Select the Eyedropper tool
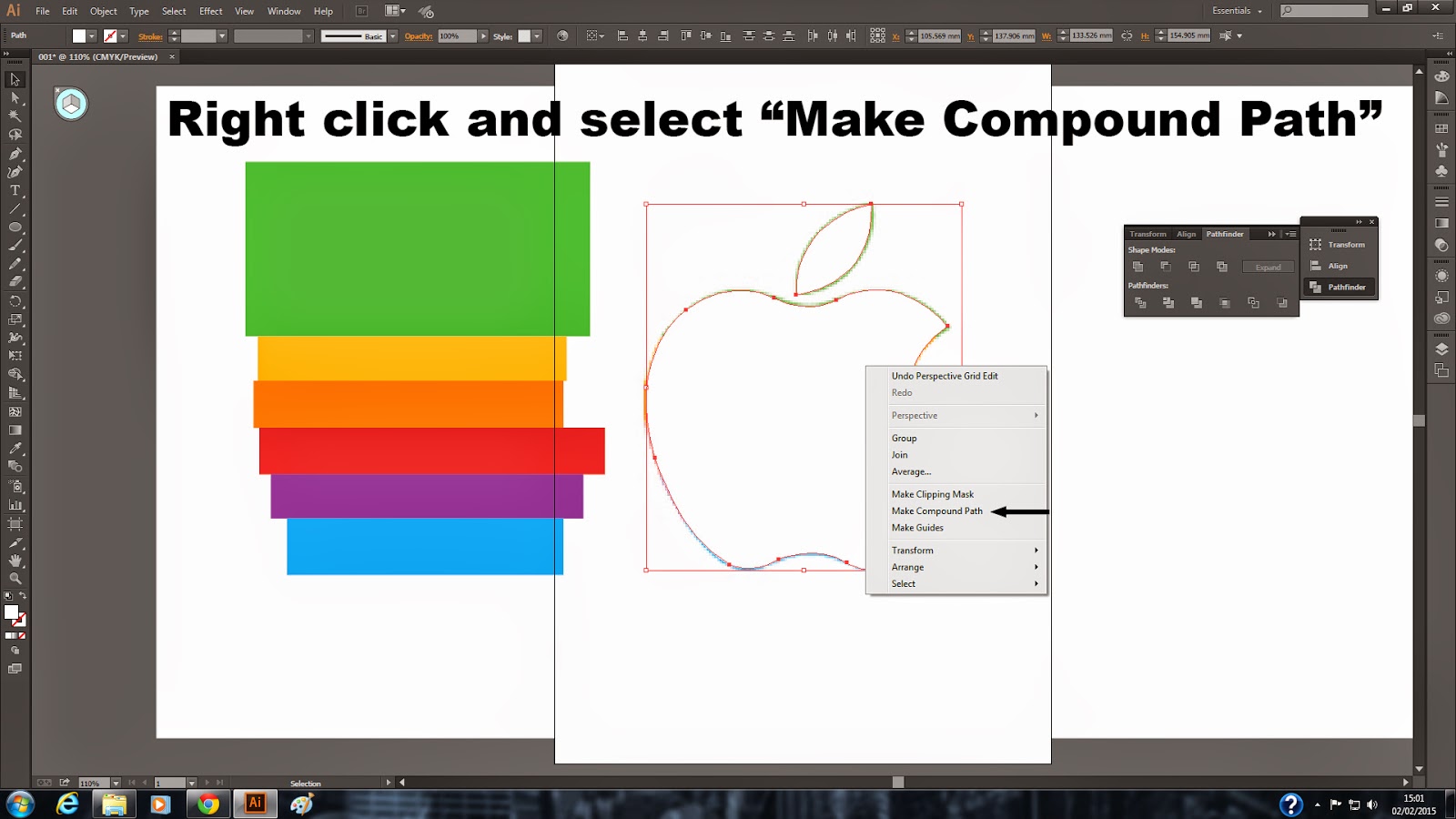The width and height of the screenshot is (1456, 819). (15, 449)
